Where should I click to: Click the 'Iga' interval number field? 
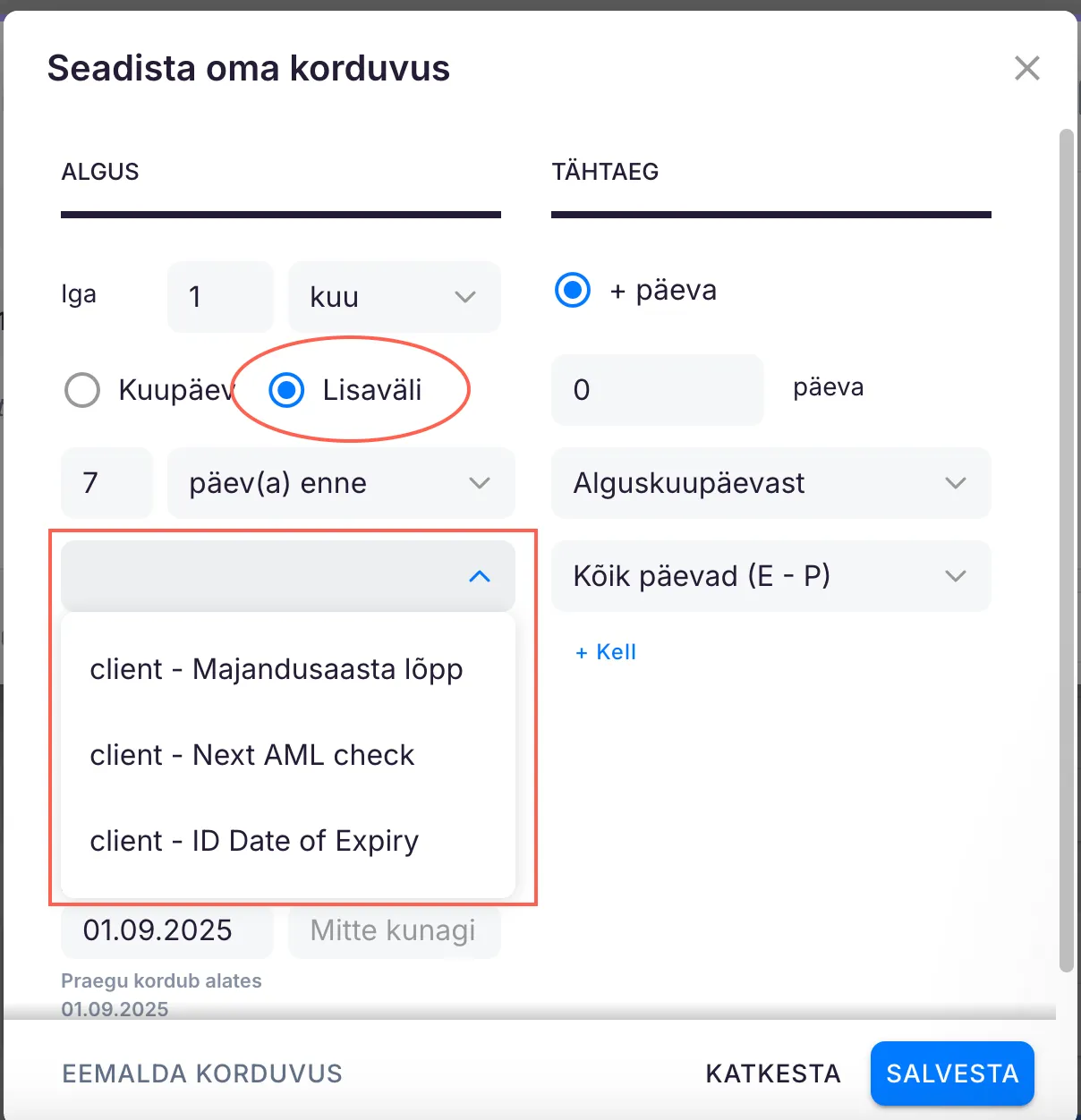pos(219,297)
